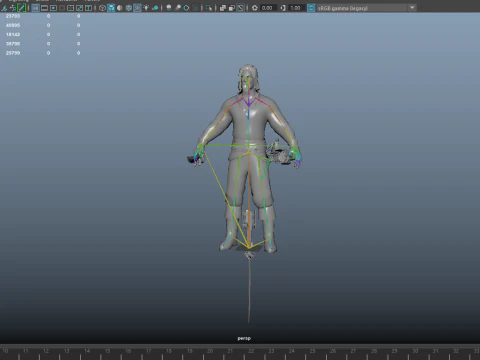Open the sRGB gamma (legacy) dropdown

coord(366,8)
